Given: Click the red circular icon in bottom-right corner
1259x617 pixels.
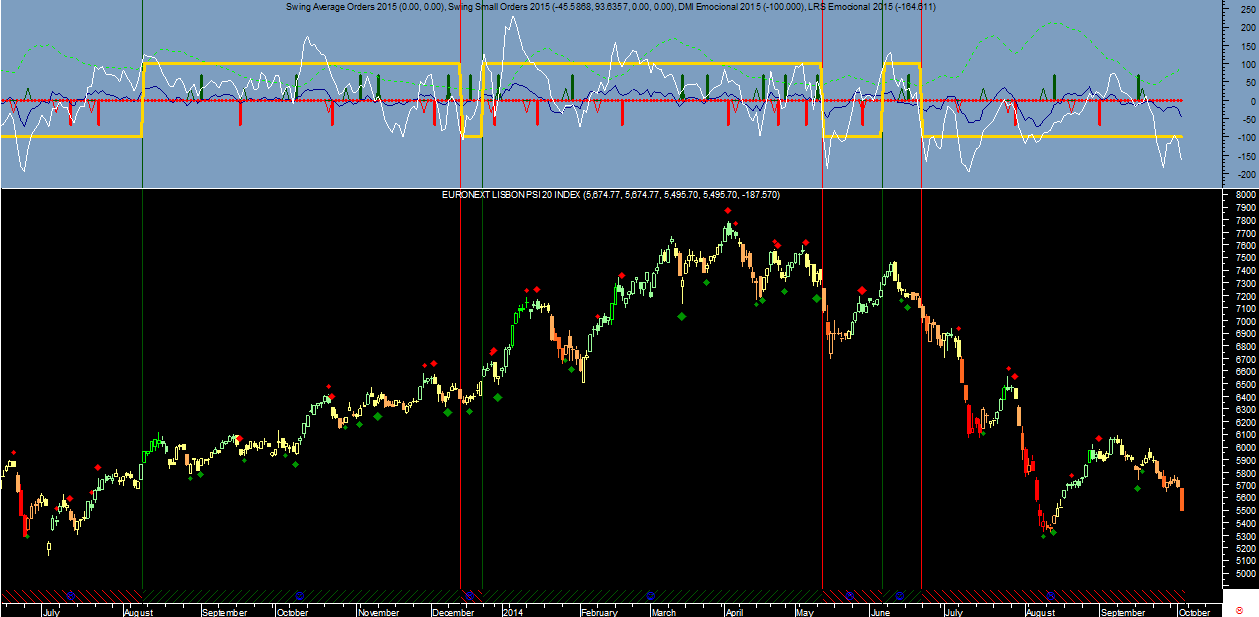Looking at the screenshot, I should pos(1239,609).
